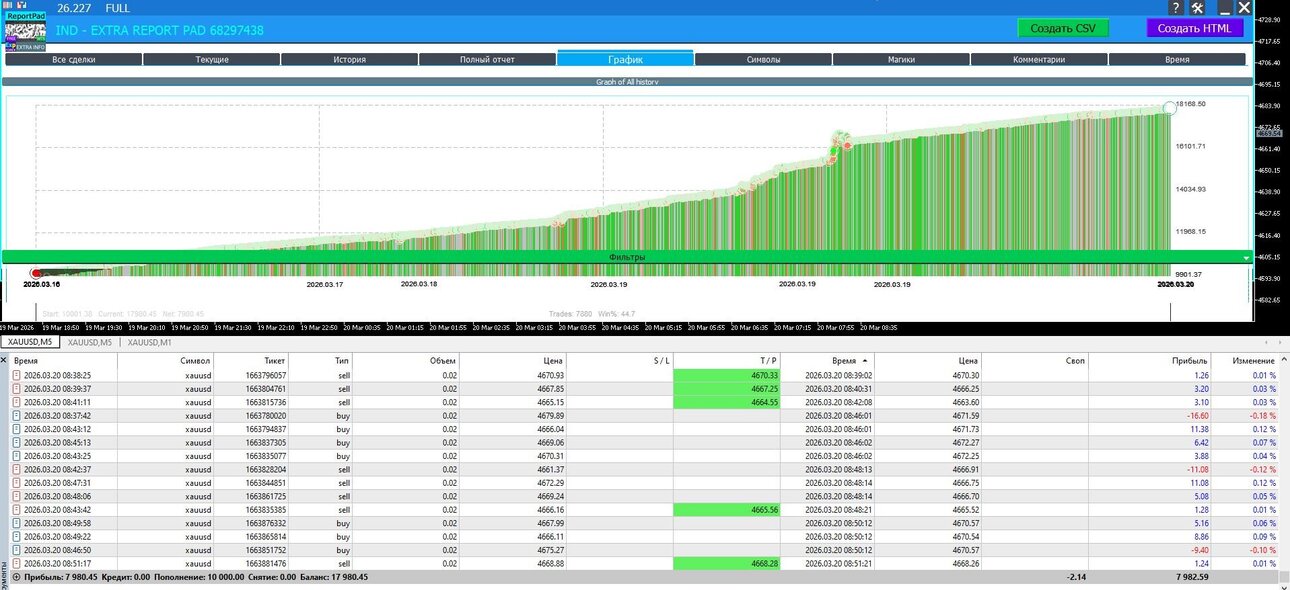
Task: Click the dropdown arrow on the Фильтры bar
Action: pyautogui.click(x=1245, y=257)
